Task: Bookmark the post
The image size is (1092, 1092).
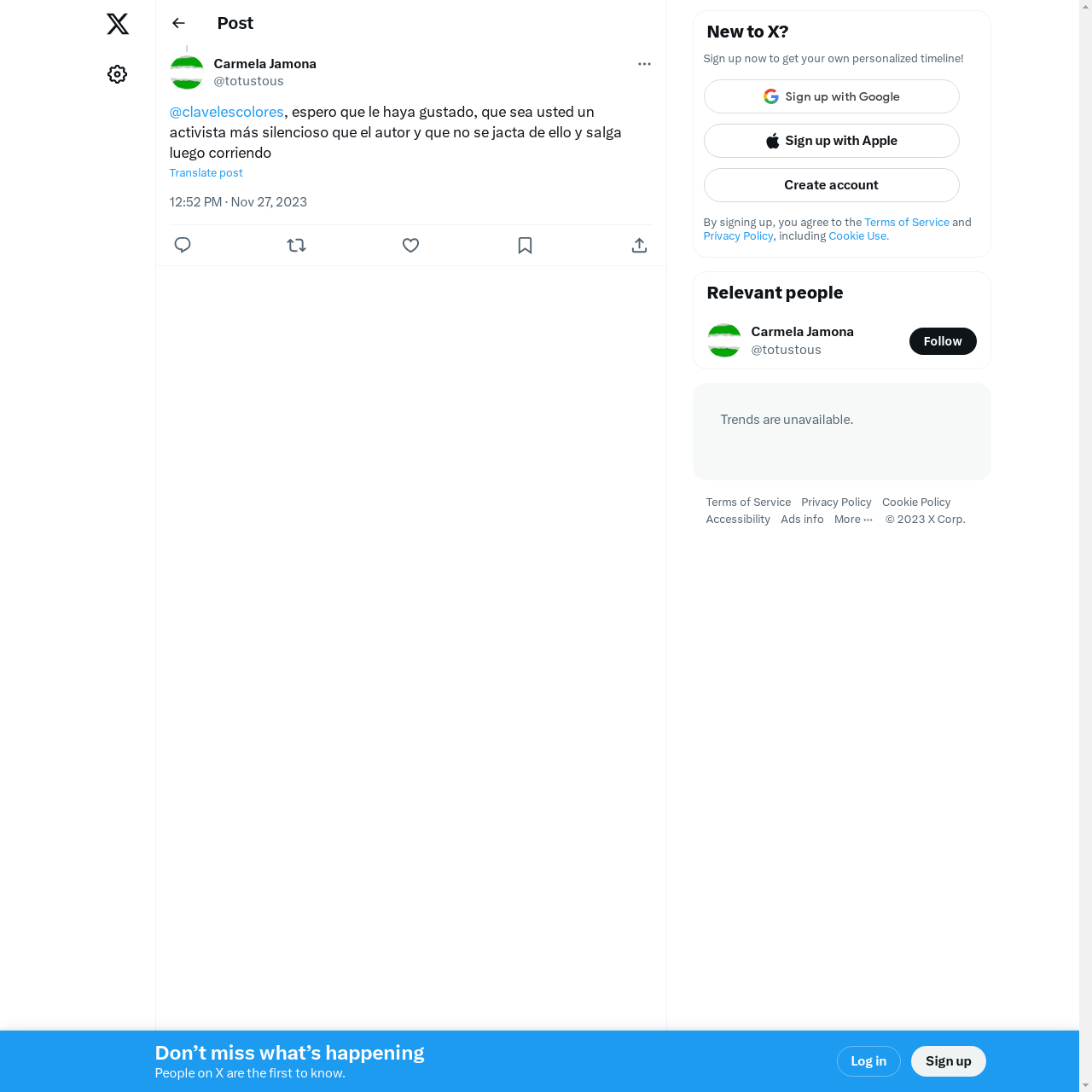Action: (525, 246)
